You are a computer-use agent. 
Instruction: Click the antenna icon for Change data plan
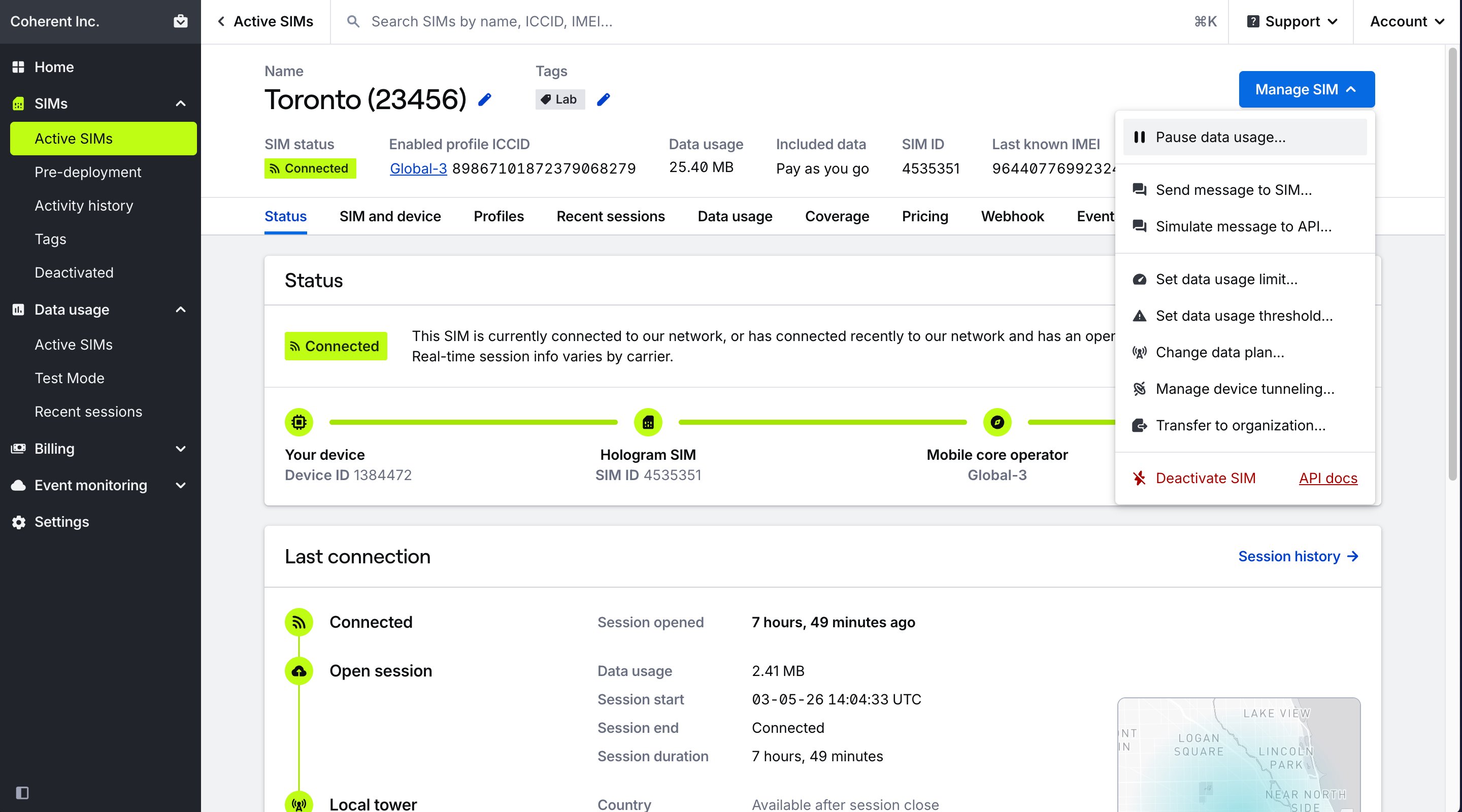(x=1139, y=352)
